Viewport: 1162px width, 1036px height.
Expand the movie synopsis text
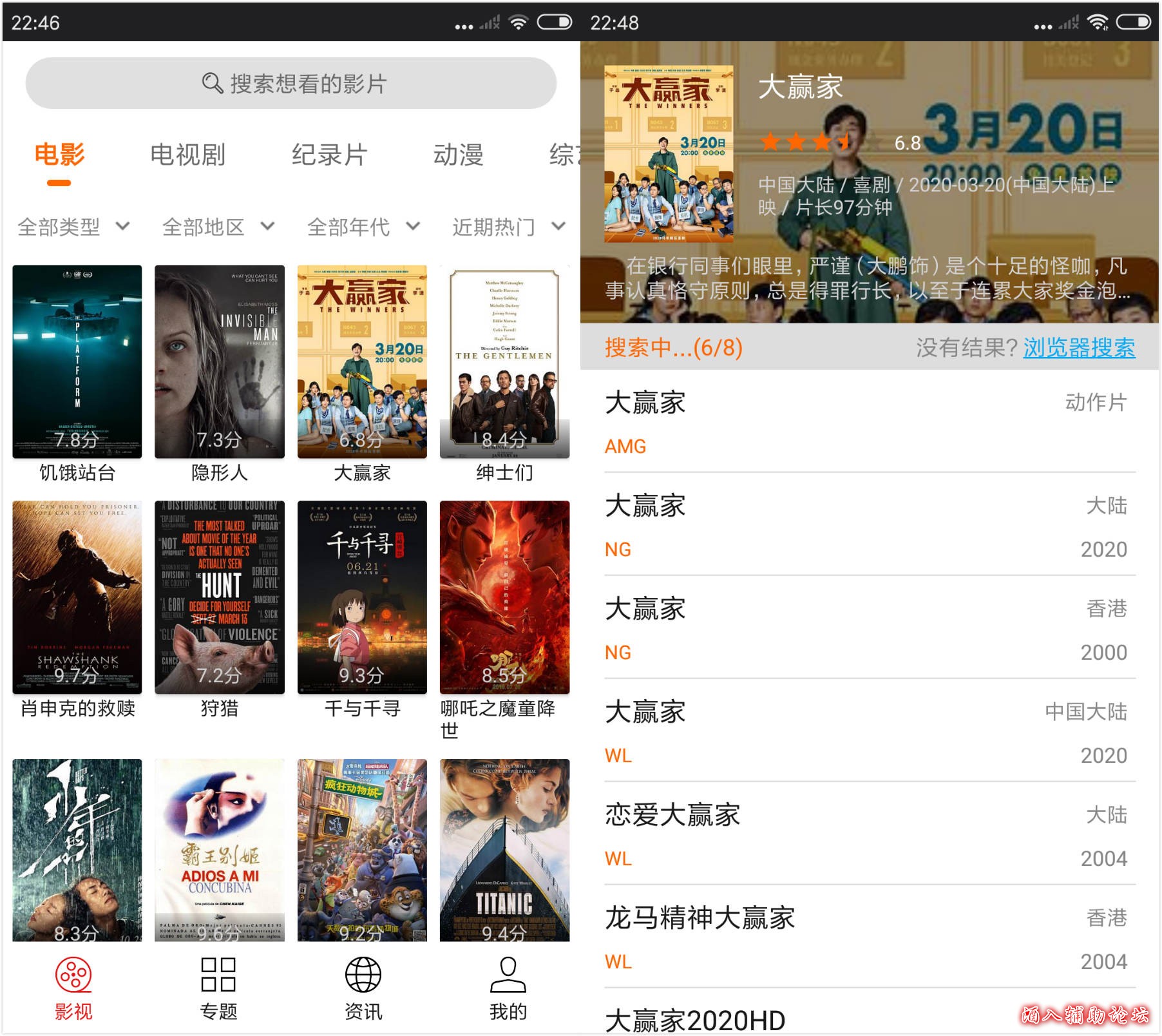(868, 278)
